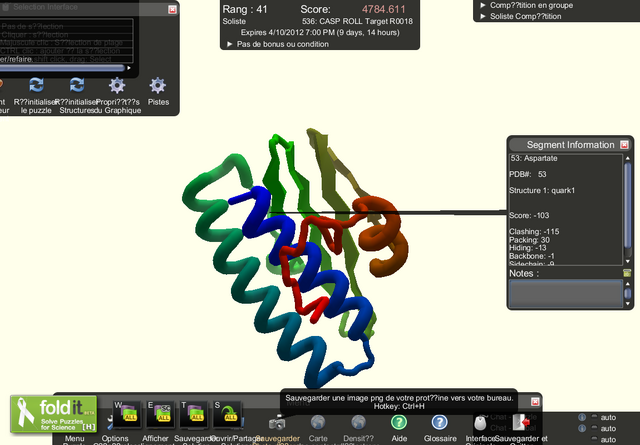This screenshot has width=640, height=445.
Task: Open Glossaire blue question mark icon
Action: (x=440, y=423)
